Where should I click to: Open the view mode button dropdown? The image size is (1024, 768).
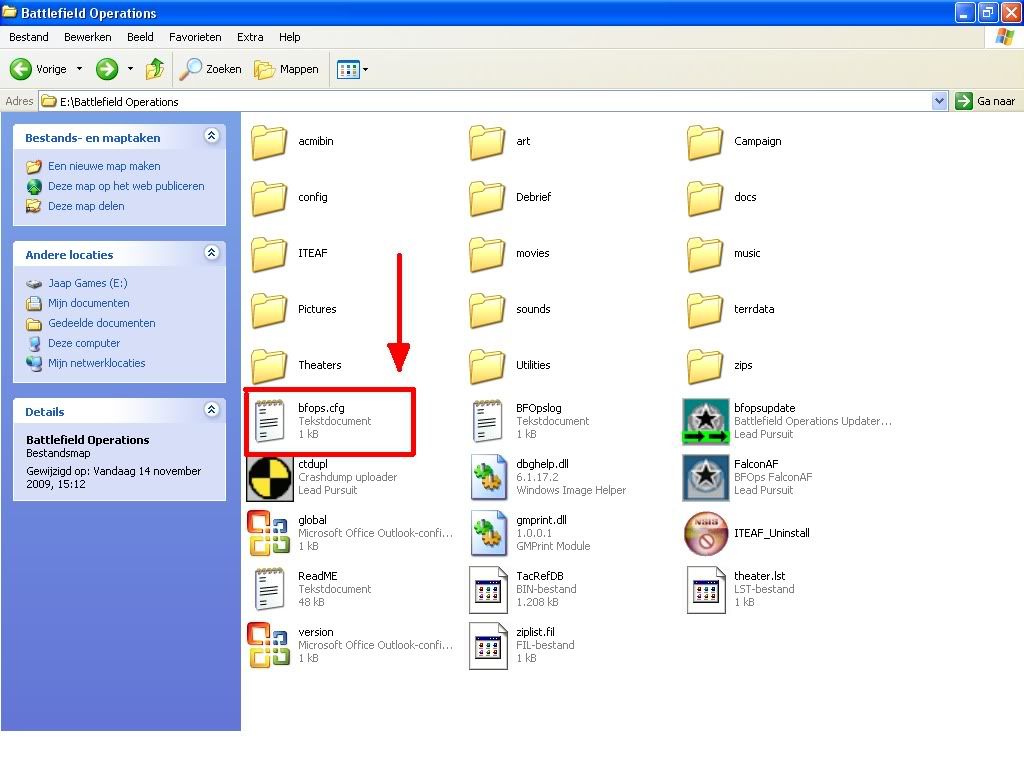coord(352,69)
